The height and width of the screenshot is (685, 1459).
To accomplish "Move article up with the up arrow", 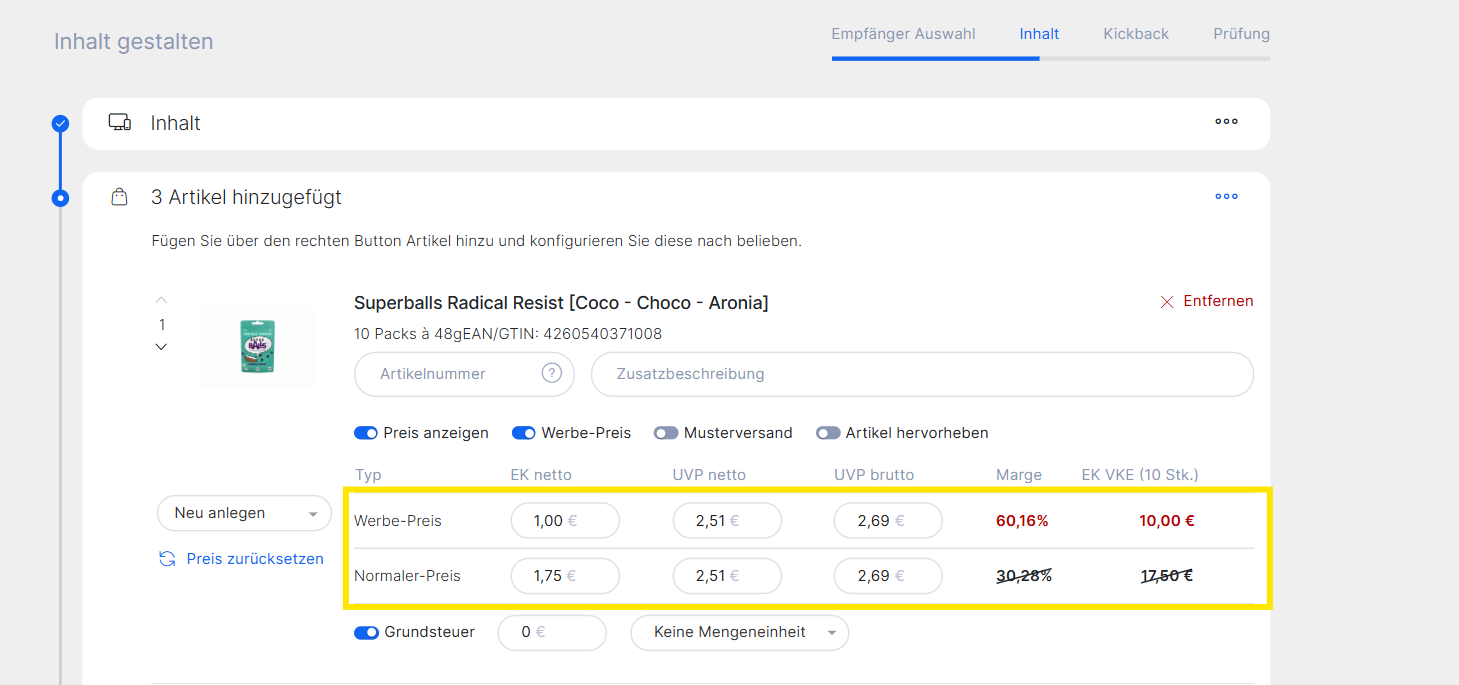I will click(x=162, y=301).
